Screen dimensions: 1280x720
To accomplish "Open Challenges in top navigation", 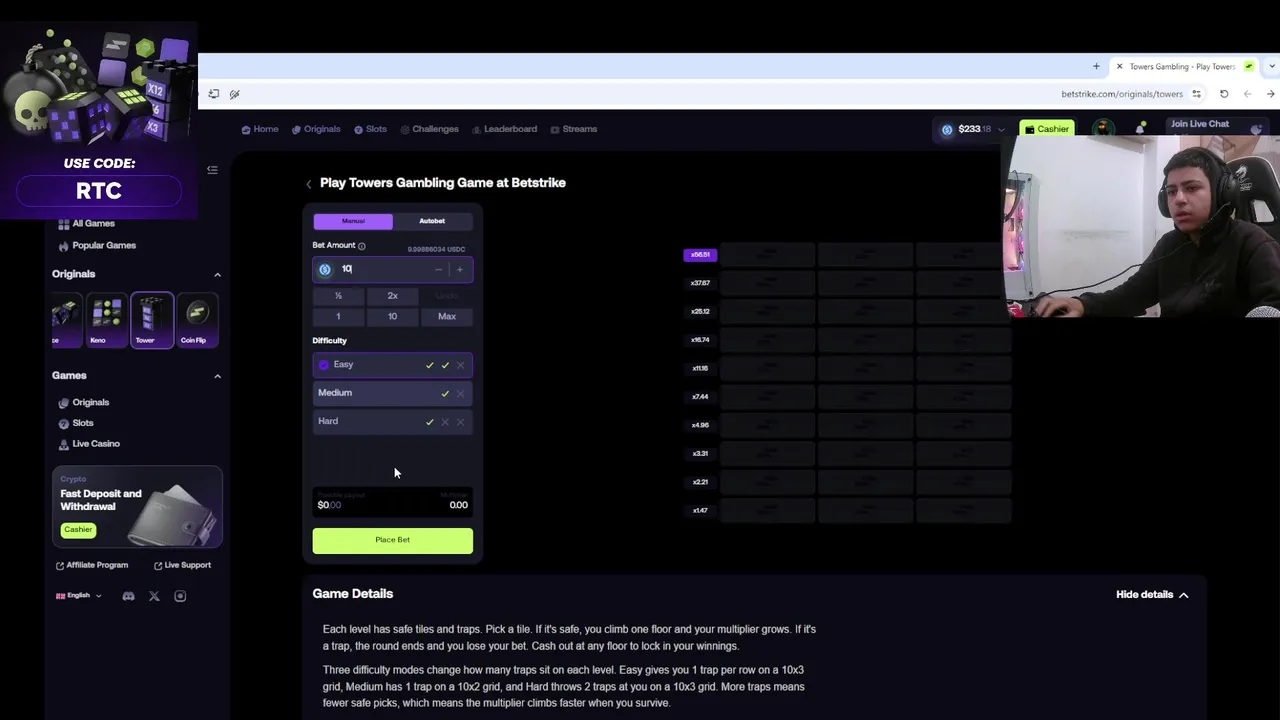I will coord(429,129).
